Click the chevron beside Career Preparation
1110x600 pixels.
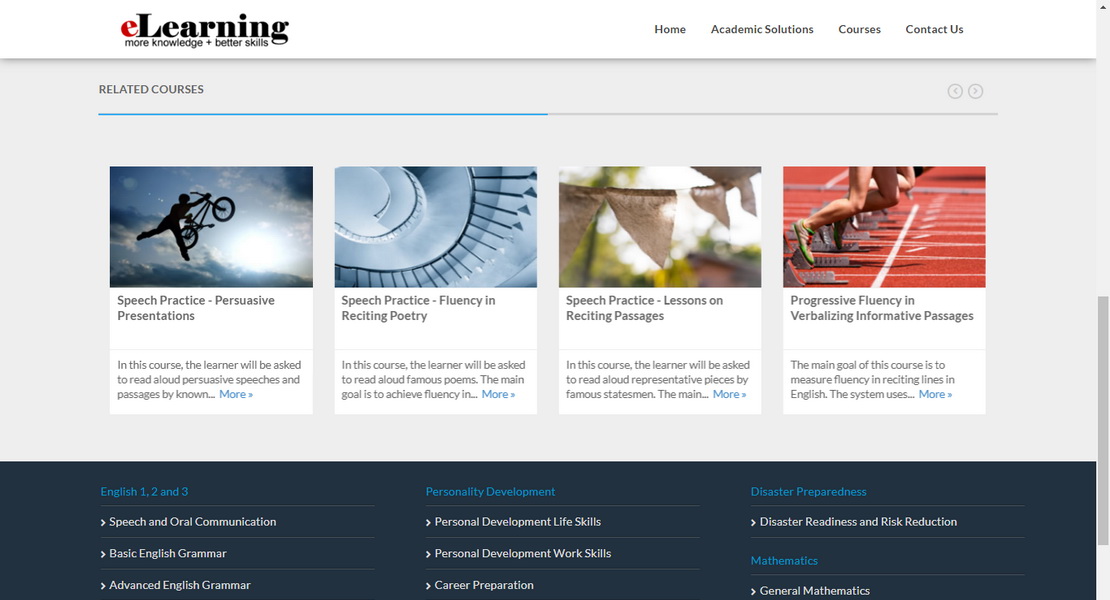coord(428,585)
